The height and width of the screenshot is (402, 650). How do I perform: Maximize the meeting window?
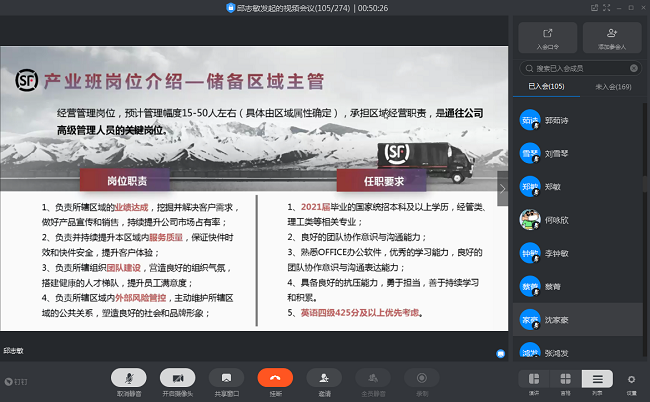631,8
